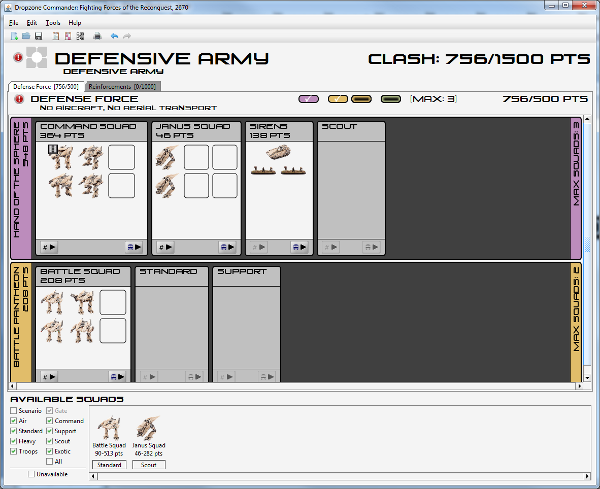The height and width of the screenshot is (489, 600).
Task: Open Standard slot transport dropdown
Action: pyautogui.click(x=194, y=377)
